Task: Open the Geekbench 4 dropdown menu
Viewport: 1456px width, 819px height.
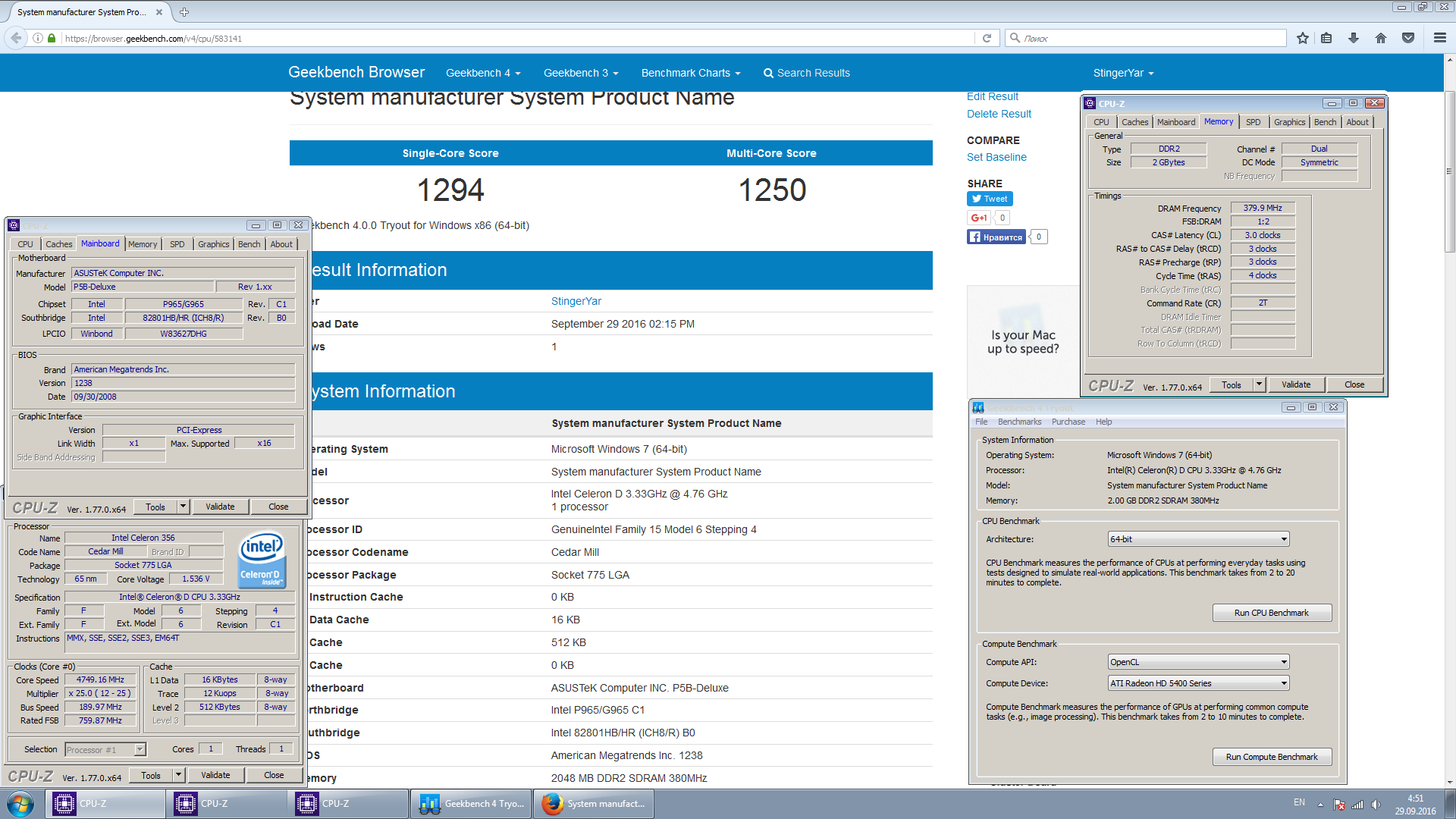Action: 483,73
